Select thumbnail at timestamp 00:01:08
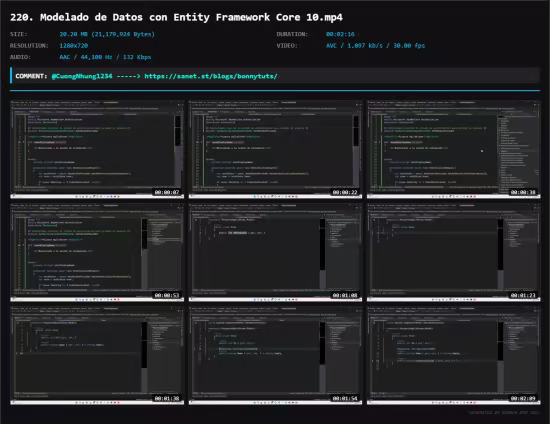The image size is (550, 424). coord(275,253)
